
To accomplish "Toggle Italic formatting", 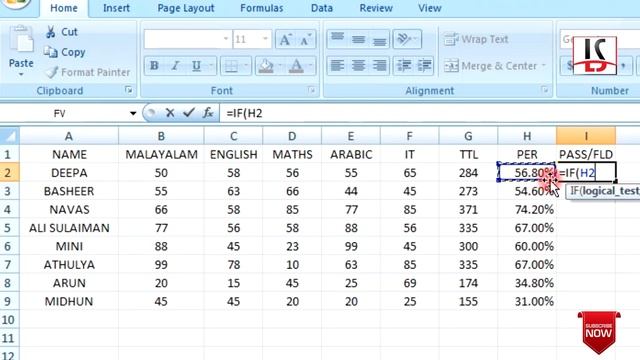I will pos(176,65).
